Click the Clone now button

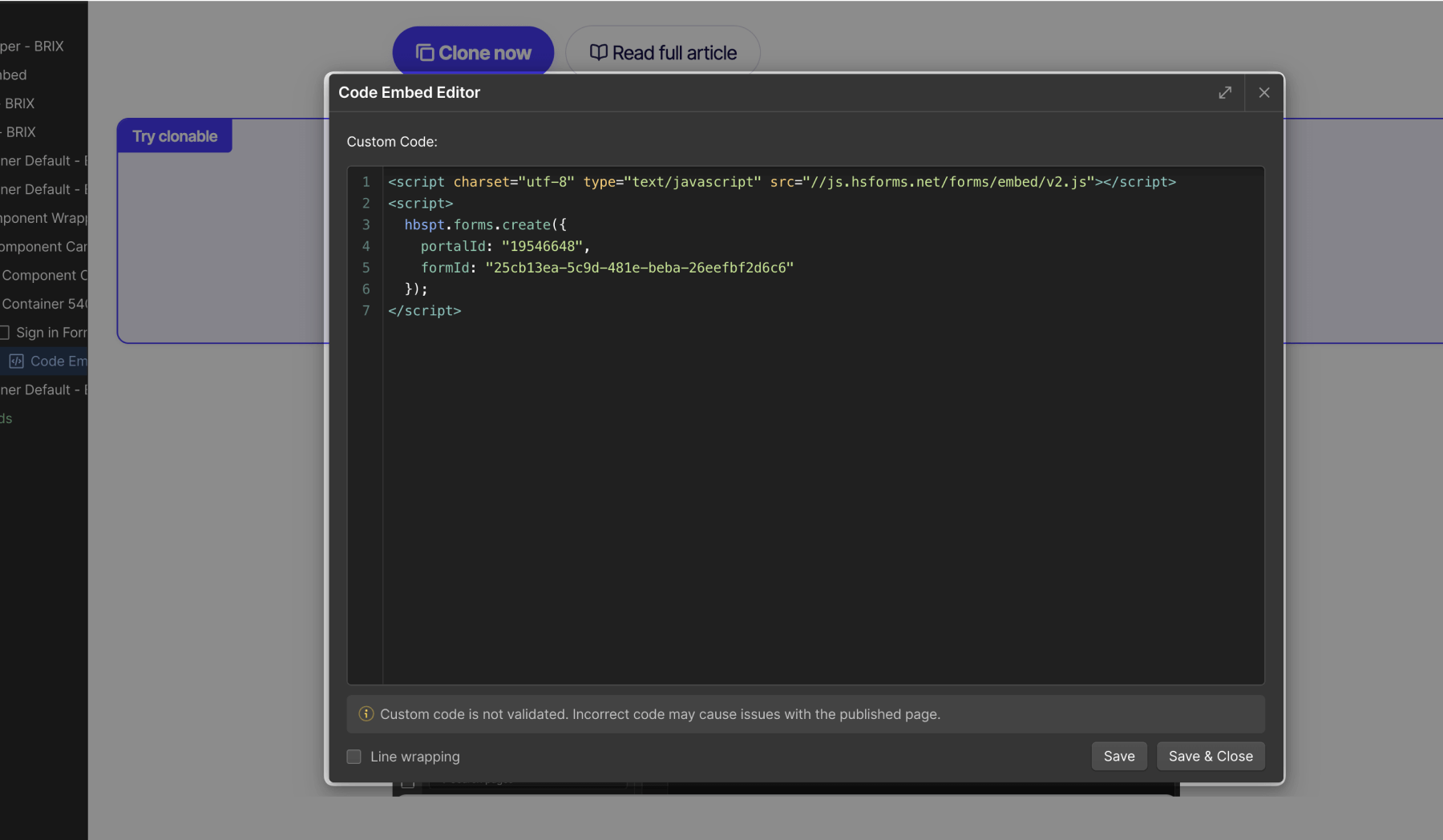(x=473, y=53)
